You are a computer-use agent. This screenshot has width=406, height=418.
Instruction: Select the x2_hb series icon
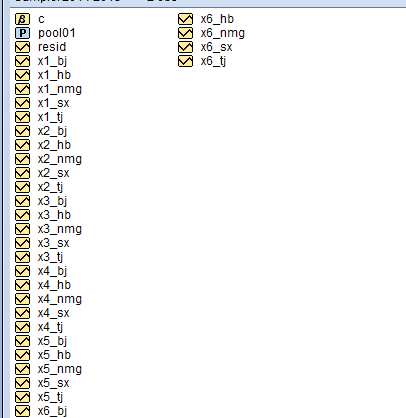[x=22, y=145]
